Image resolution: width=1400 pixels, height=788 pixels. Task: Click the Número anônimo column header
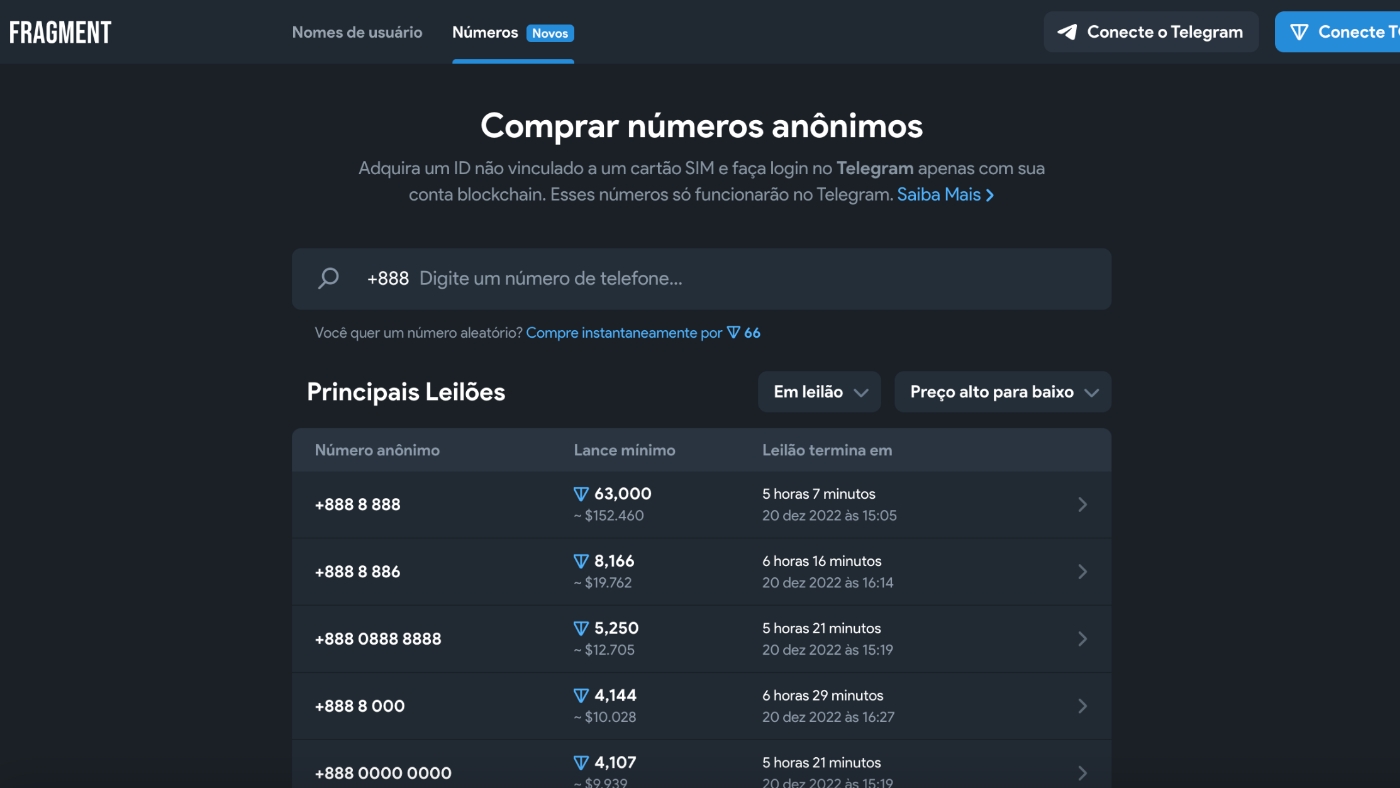pyautogui.click(x=377, y=450)
